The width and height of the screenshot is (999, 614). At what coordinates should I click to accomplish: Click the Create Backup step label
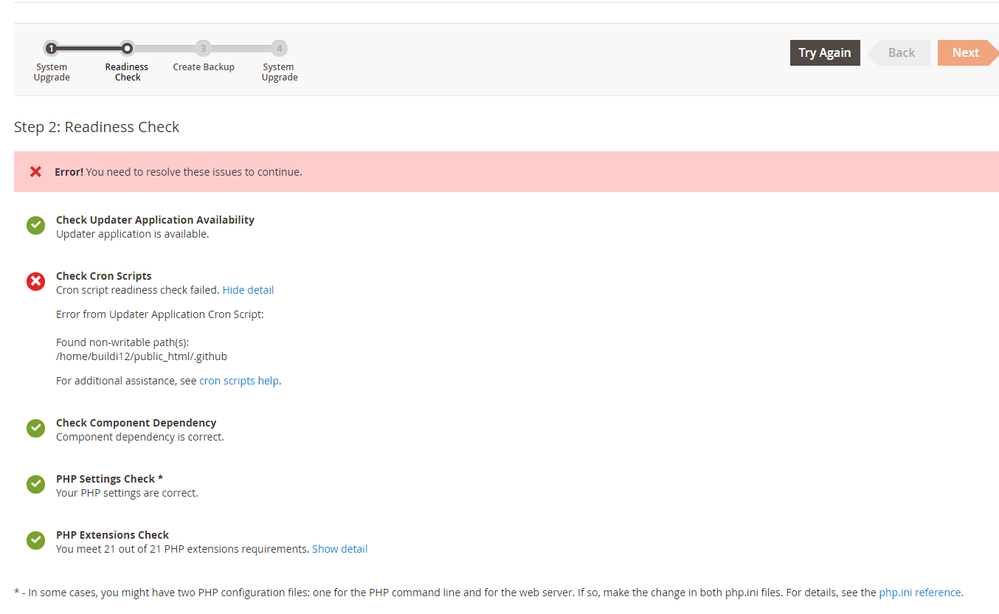203,67
